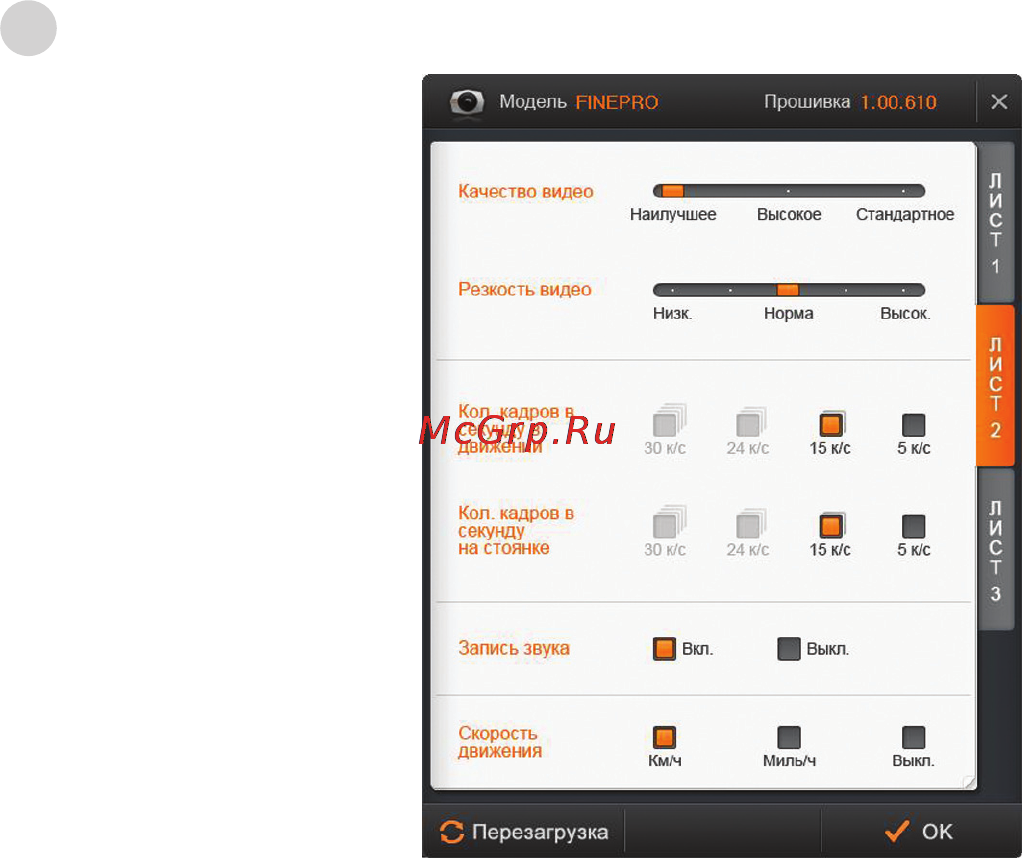Click the Модель label in the title bar
The width and height of the screenshot is (1022, 858).
pos(533,102)
